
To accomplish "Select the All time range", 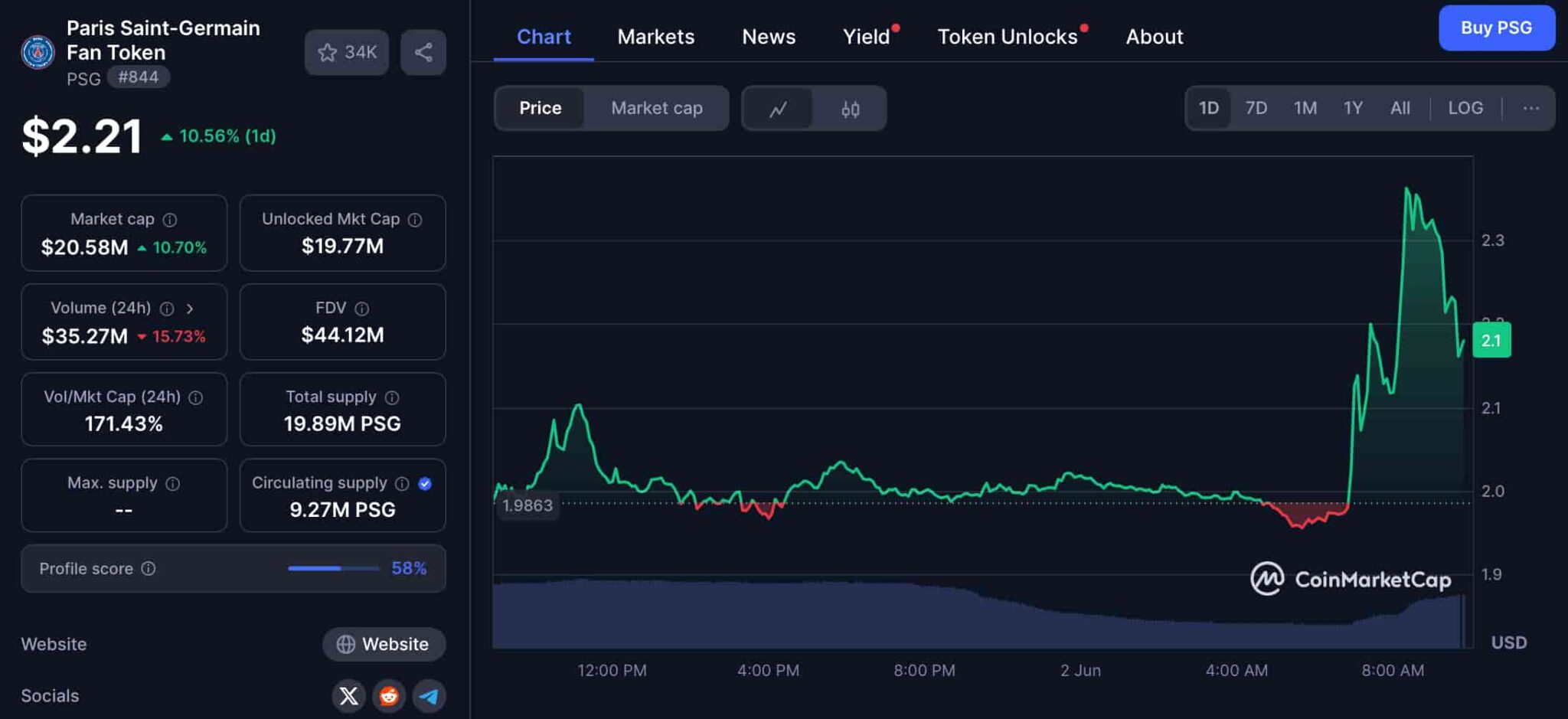I will point(1400,108).
